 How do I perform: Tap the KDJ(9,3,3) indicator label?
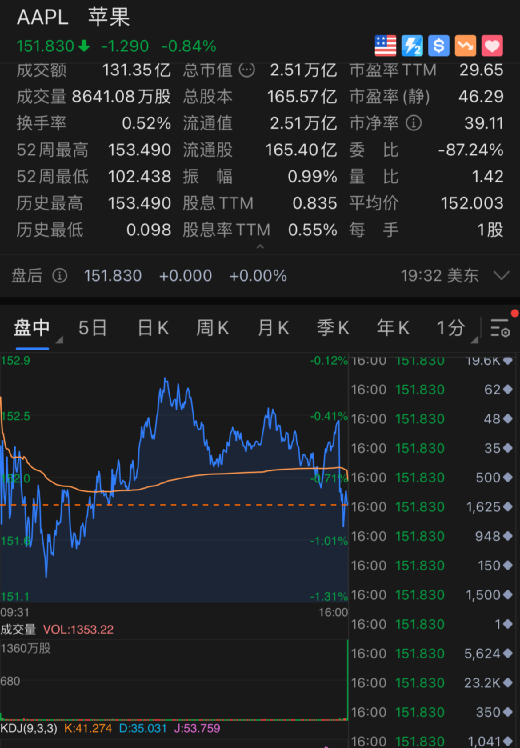(29, 728)
